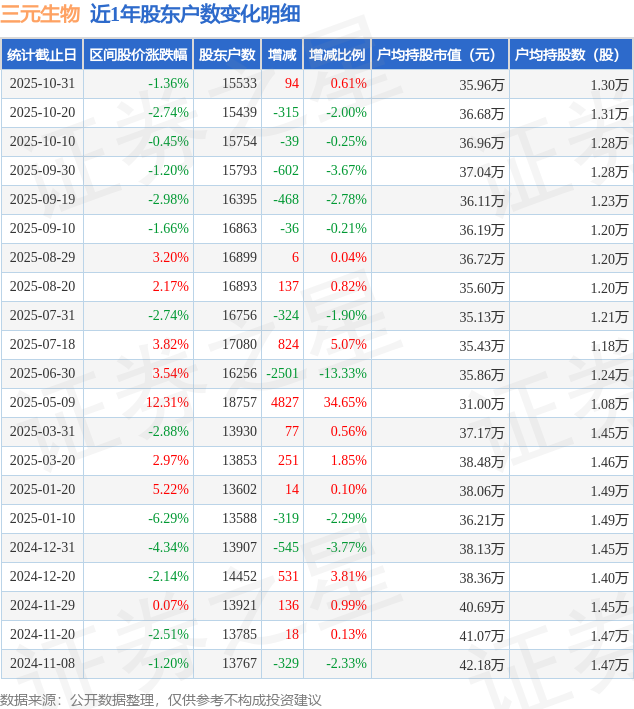Viewport: 634px width, 709px height.
Task: Click the 42.18万 per-holder market value
Action: tap(481, 664)
